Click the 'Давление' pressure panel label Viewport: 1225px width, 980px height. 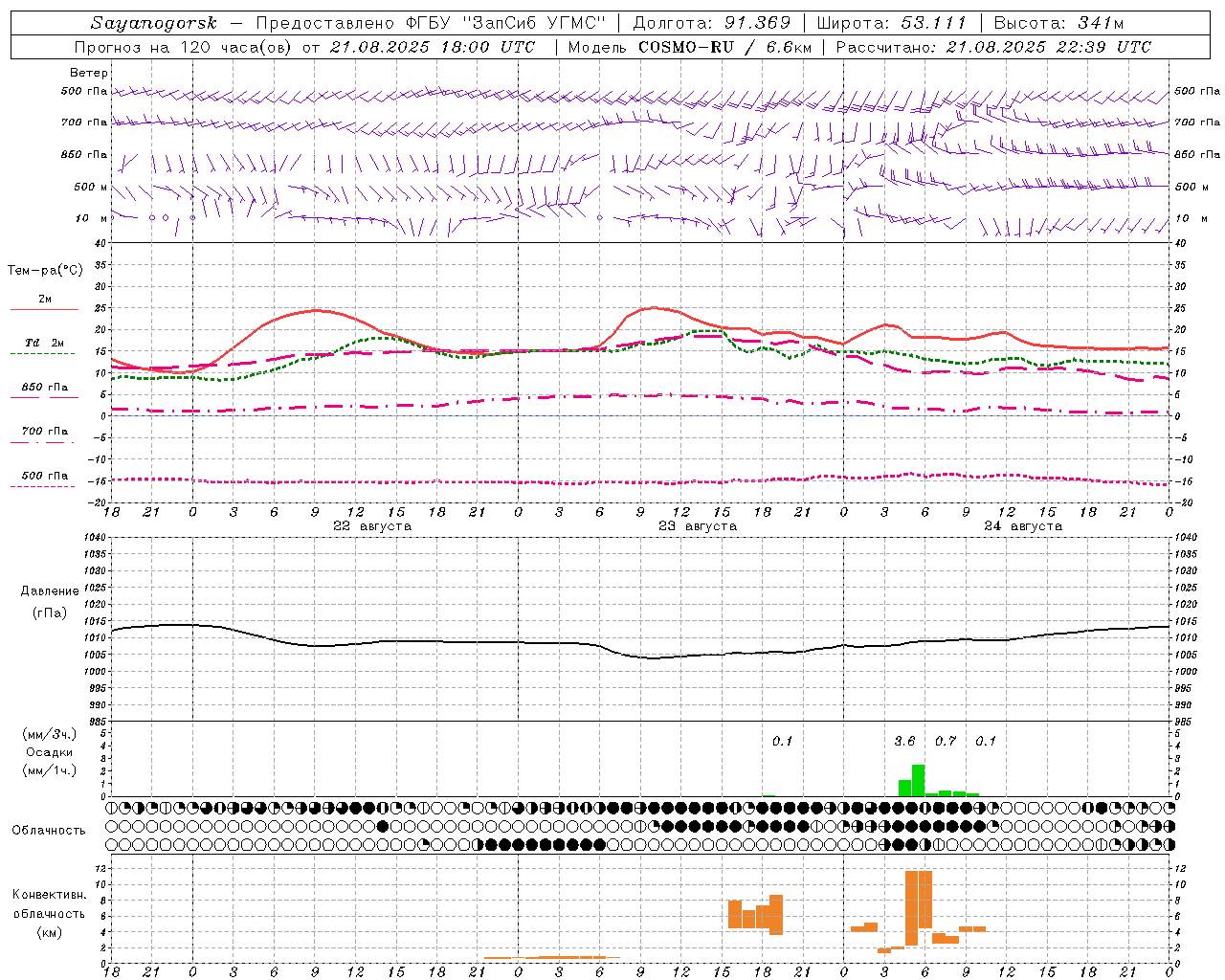[49, 591]
